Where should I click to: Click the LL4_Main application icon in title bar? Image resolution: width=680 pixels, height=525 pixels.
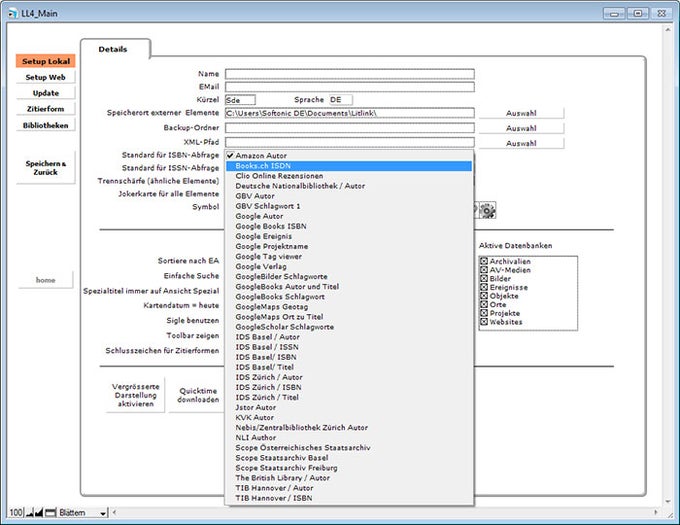pyautogui.click(x=13, y=13)
